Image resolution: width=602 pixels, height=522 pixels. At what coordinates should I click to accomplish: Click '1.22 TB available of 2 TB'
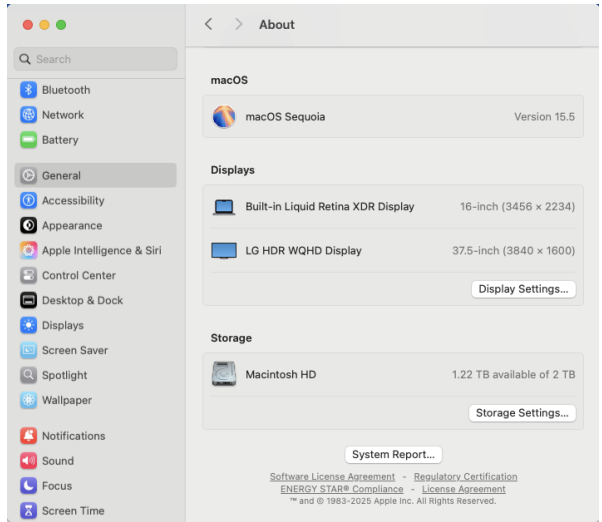coord(513,374)
